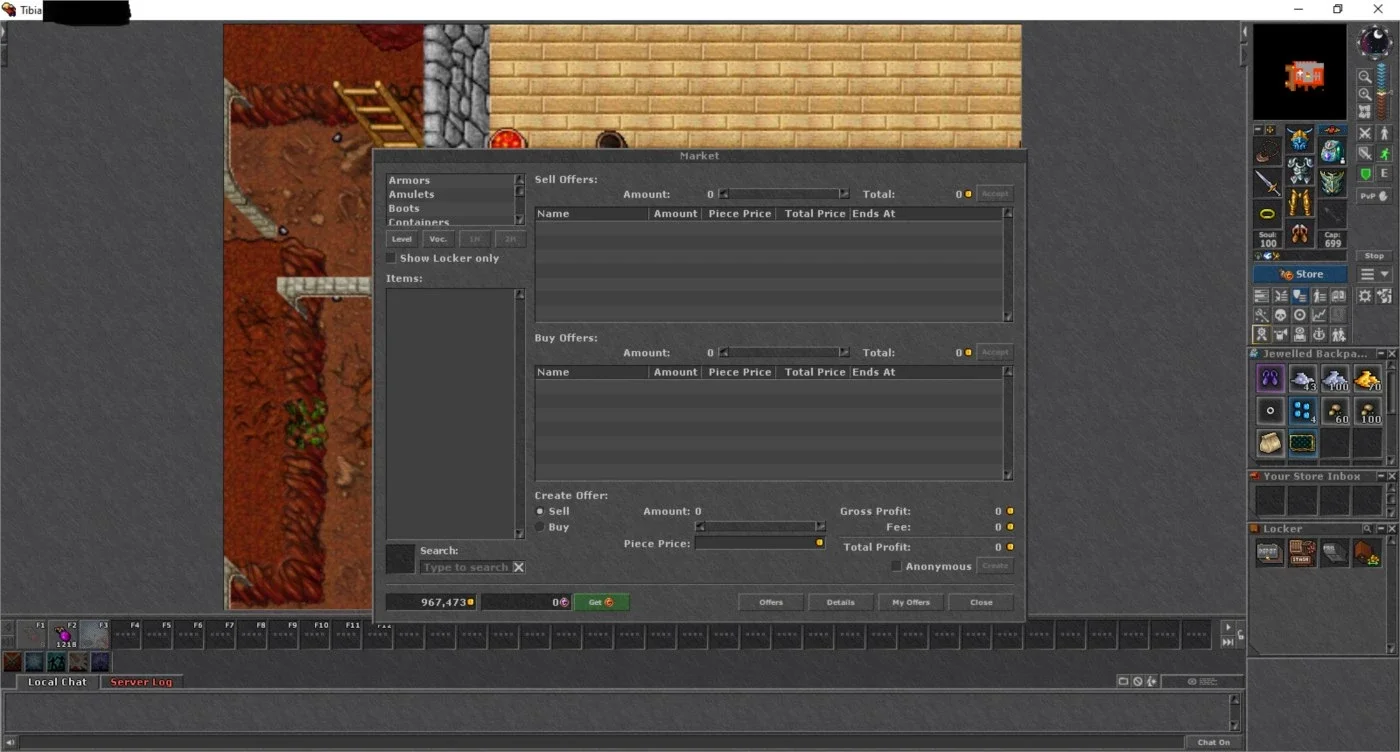Viewport: 1400px width, 752px height.
Task: Open the hamburger menu dropdown
Action: 1375,274
